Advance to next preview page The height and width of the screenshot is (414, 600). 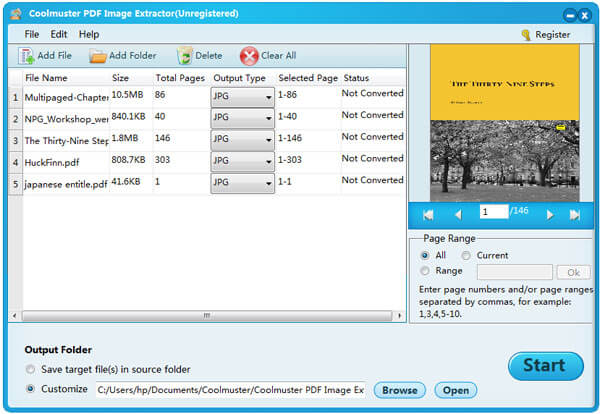tap(549, 214)
